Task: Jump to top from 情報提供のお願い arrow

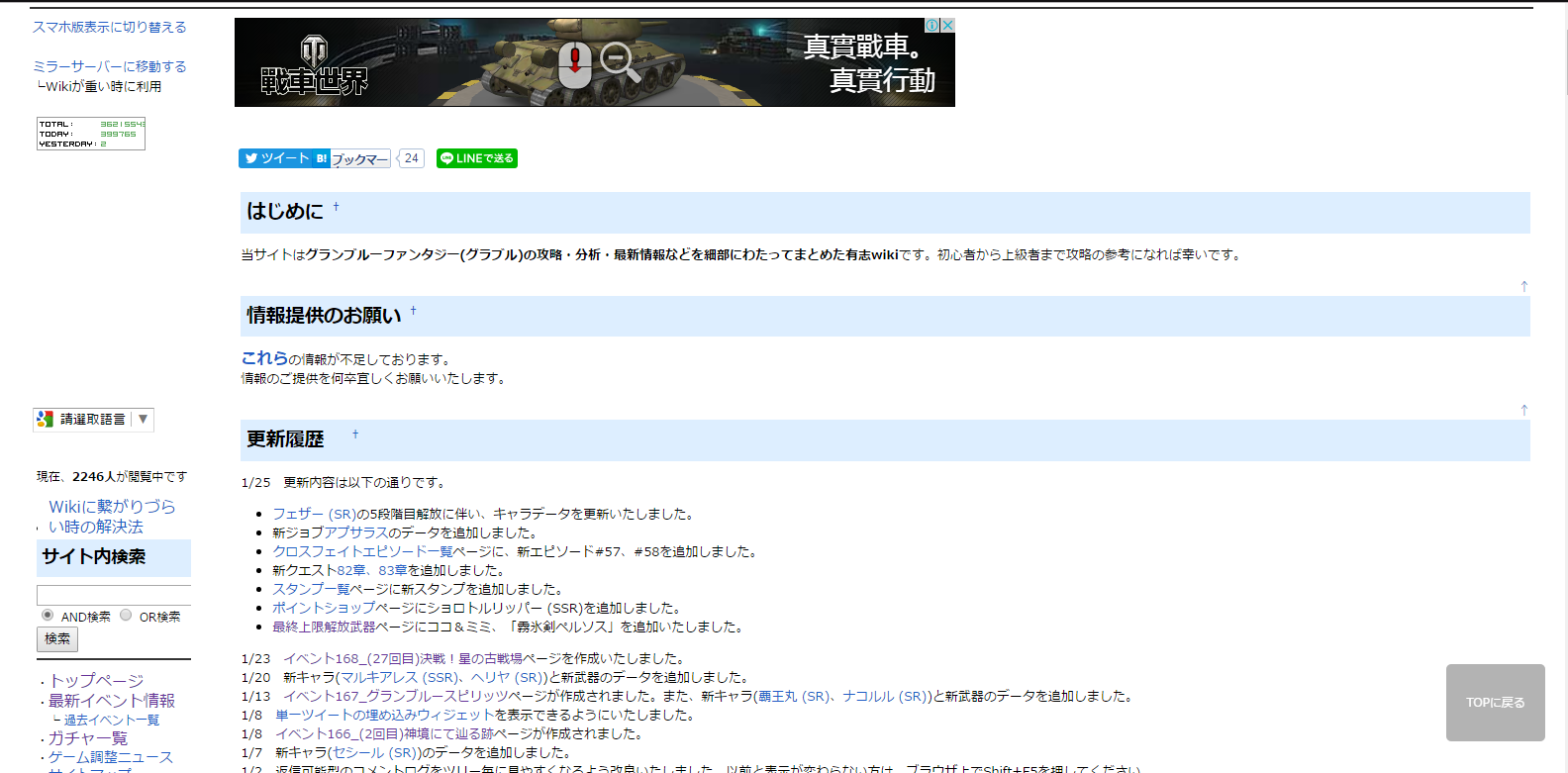Action: (1523, 286)
